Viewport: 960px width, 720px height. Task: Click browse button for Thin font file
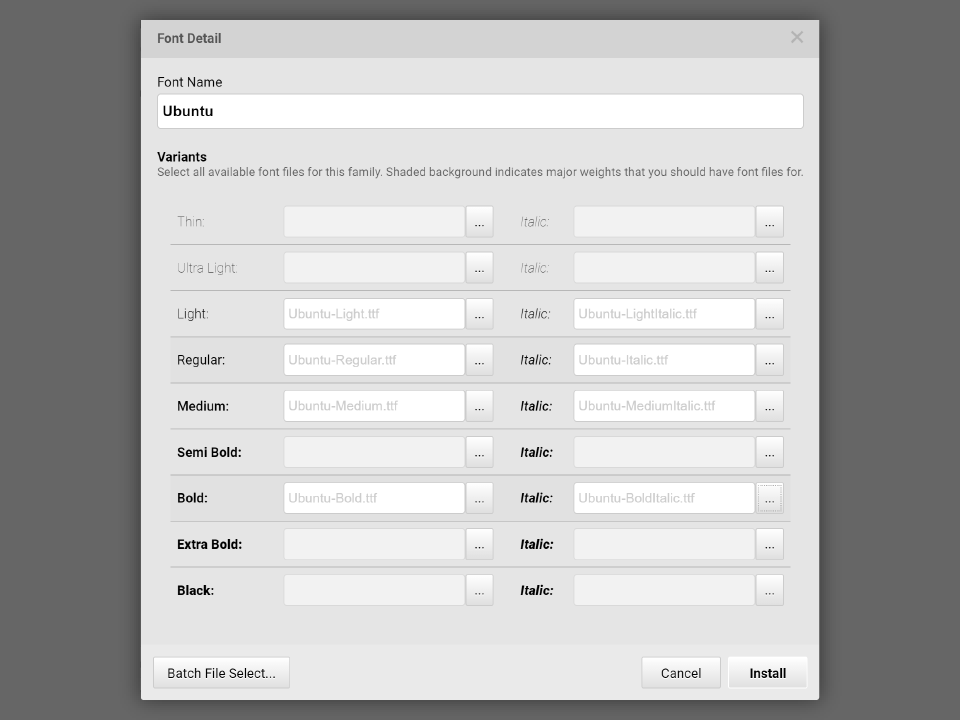[x=479, y=222]
